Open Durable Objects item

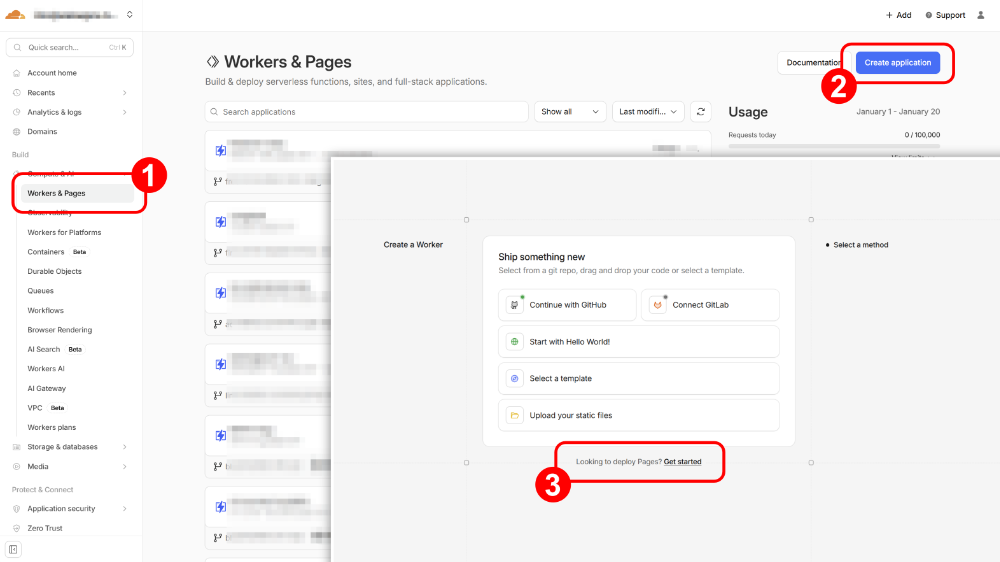tap(54, 272)
